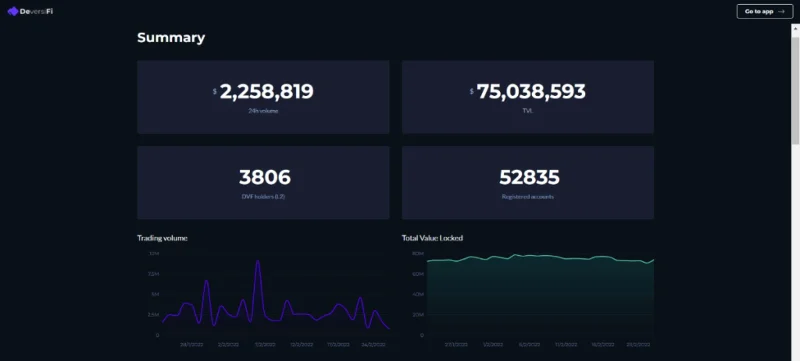
Task: Click the 28/1/2022 date on the trading chart
Action: click(x=191, y=345)
